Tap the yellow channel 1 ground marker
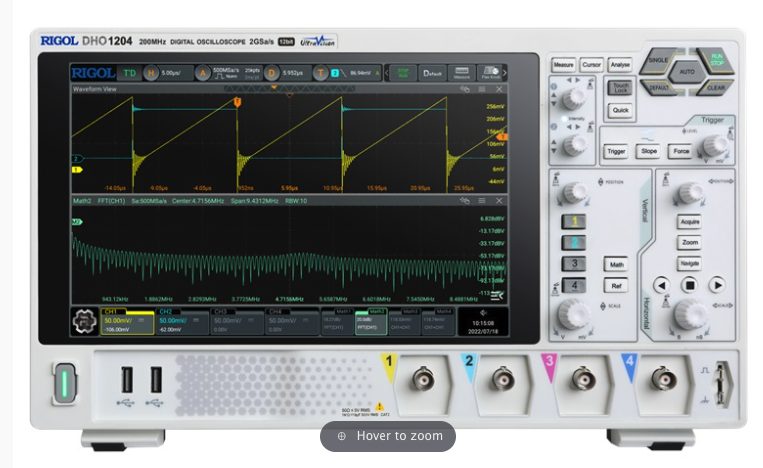Image resolution: width=763 pixels, height=468 pixels. 77,169
